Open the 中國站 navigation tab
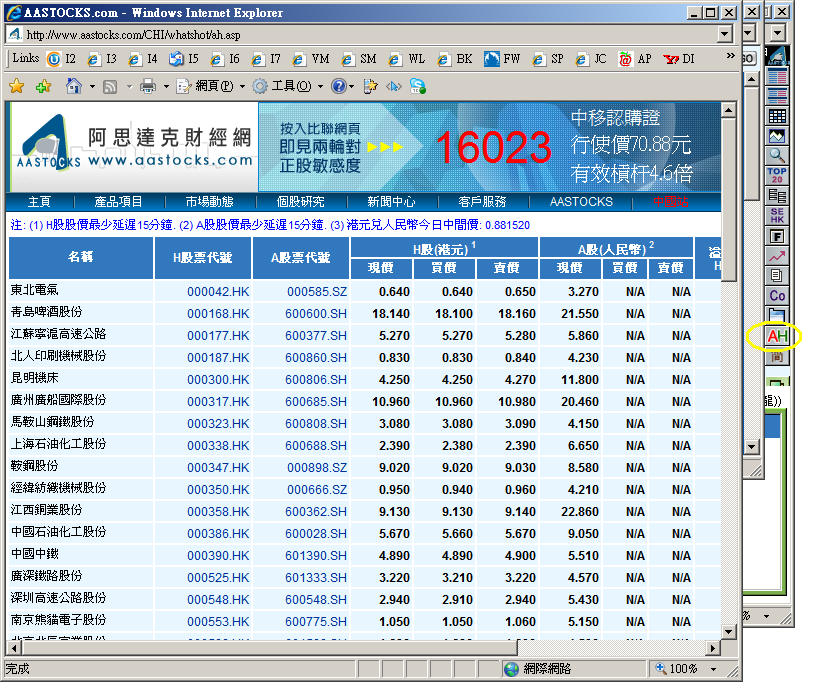821x686 pixels. pyautogui.click(x=670, y=202)
